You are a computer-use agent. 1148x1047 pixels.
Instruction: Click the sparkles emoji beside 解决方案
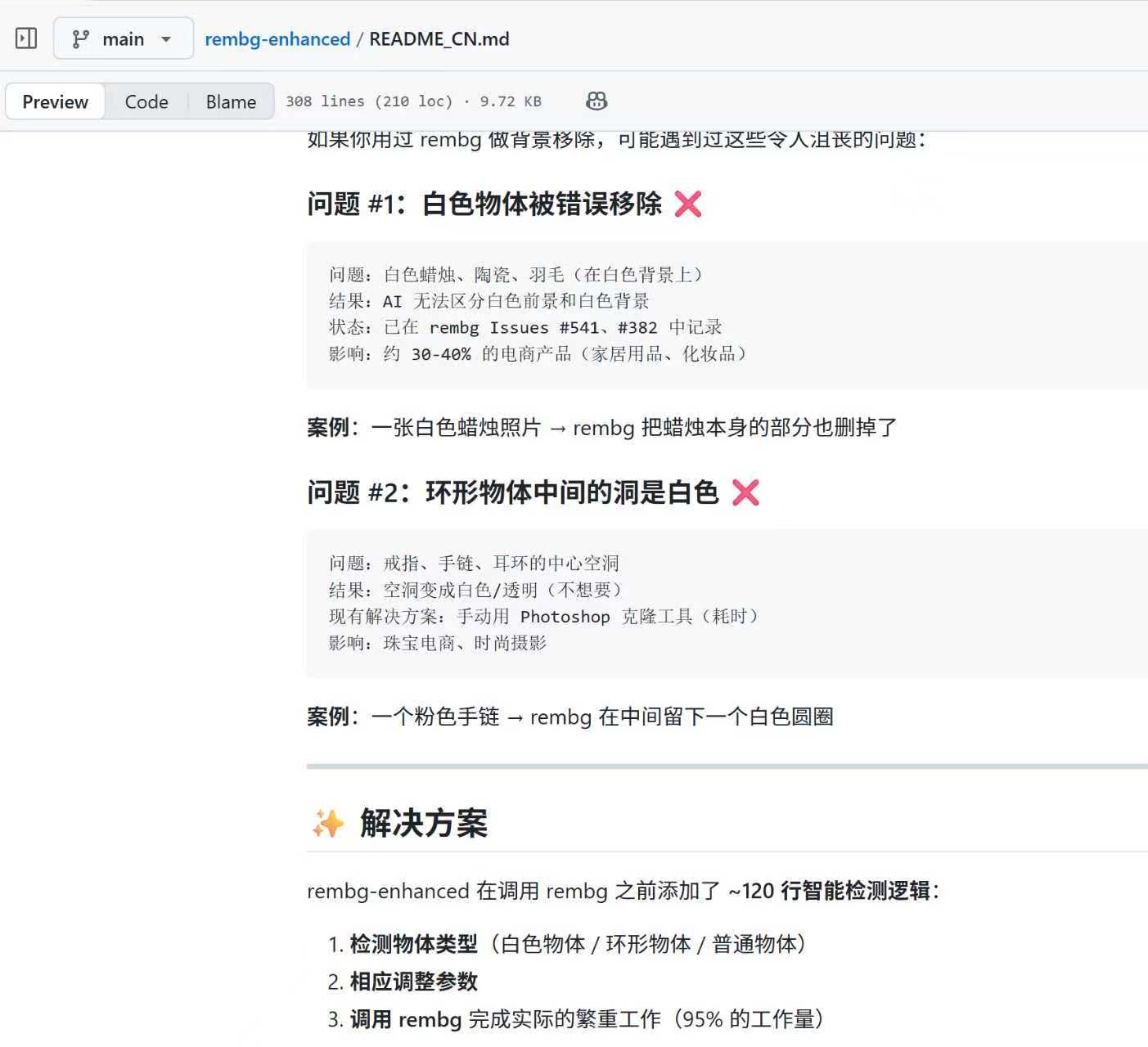click(328, 823)
